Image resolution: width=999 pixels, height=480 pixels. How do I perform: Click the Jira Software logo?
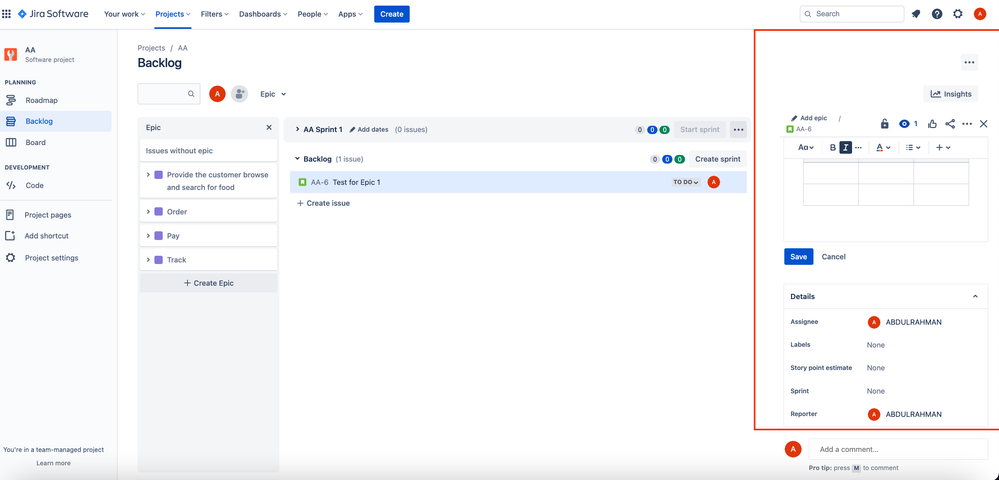coord(53,13)
